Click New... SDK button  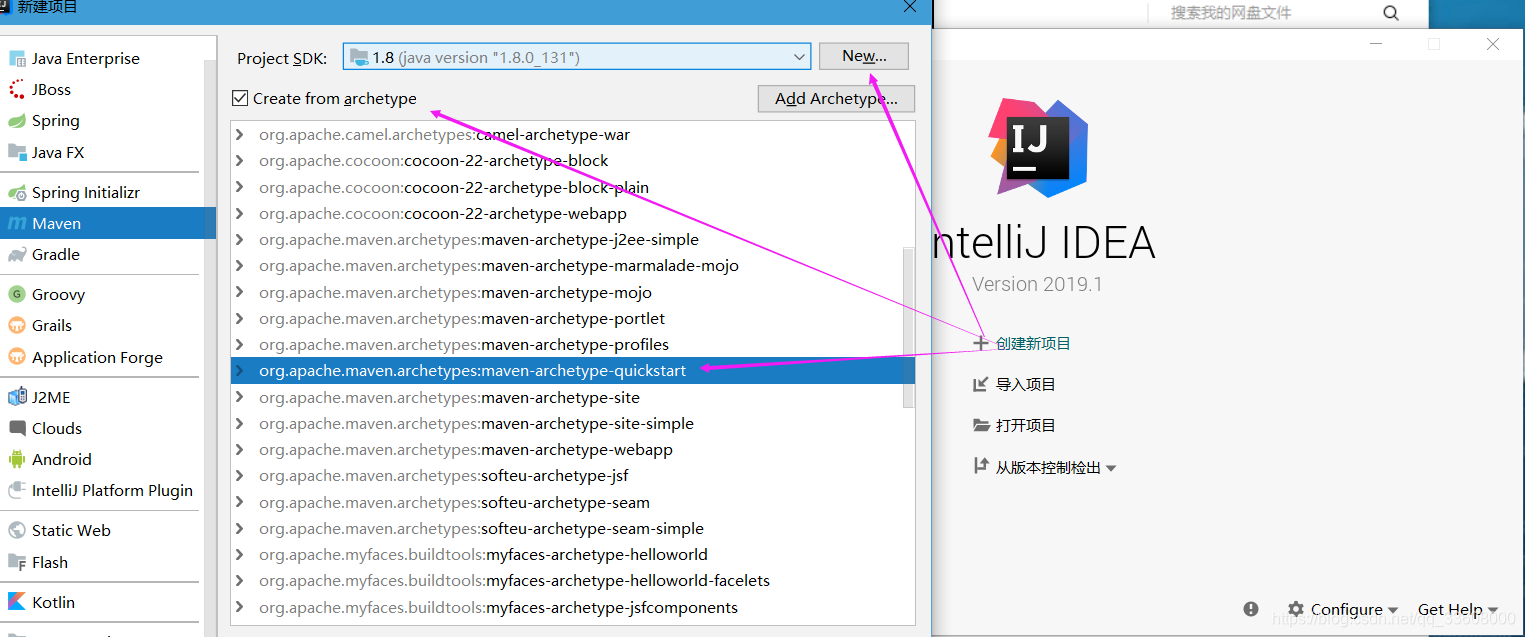pos(864,56)
